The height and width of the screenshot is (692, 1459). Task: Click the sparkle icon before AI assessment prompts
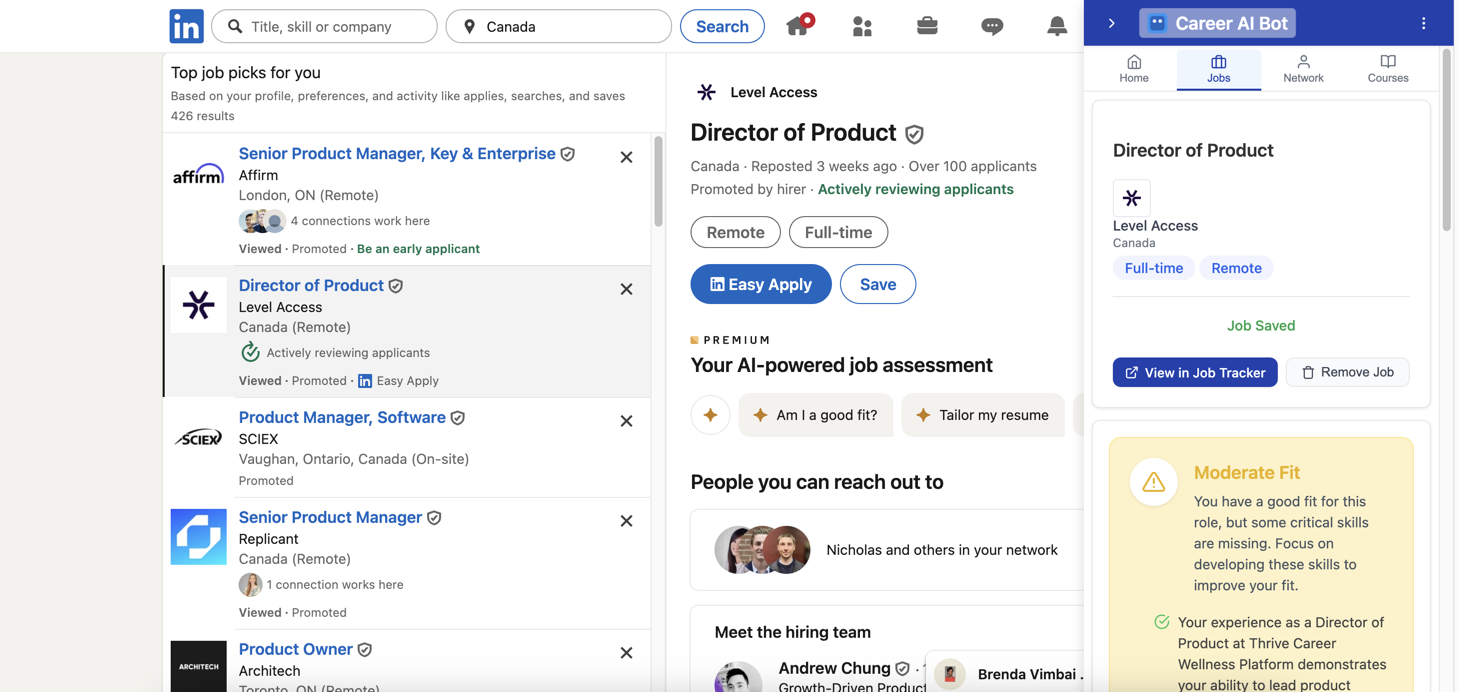pyautogui.click(x=710, y=415)
